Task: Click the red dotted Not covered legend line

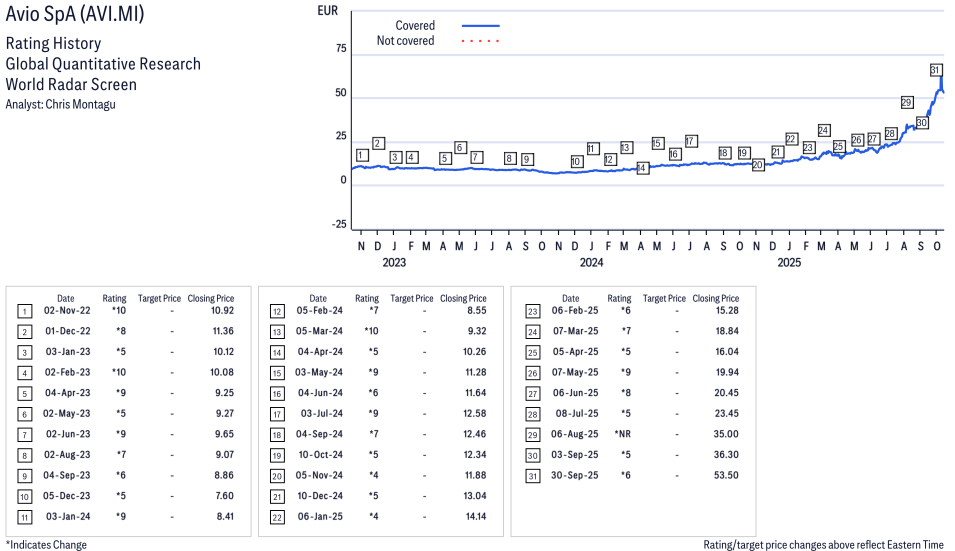Action: [480, 41]
